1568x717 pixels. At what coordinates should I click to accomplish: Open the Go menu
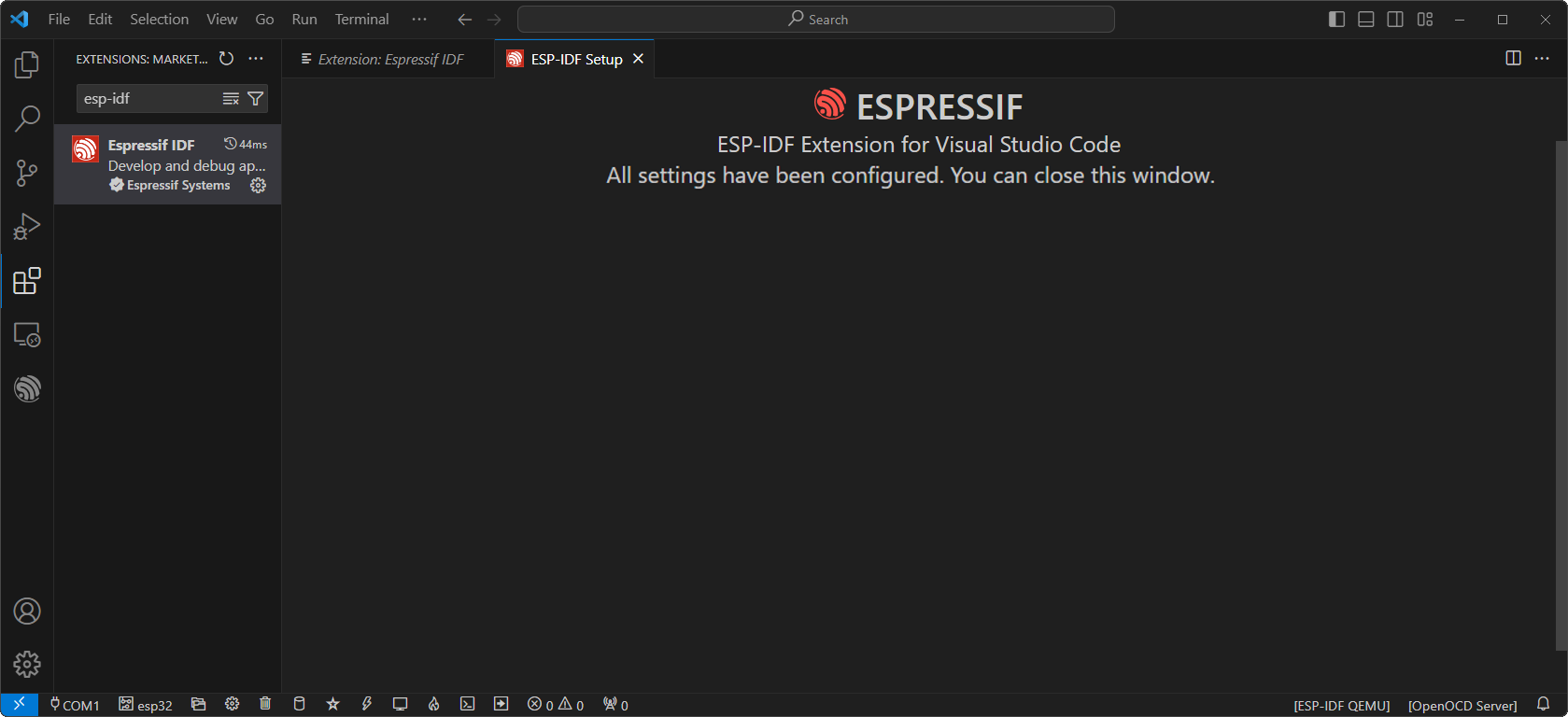(264, 19)
